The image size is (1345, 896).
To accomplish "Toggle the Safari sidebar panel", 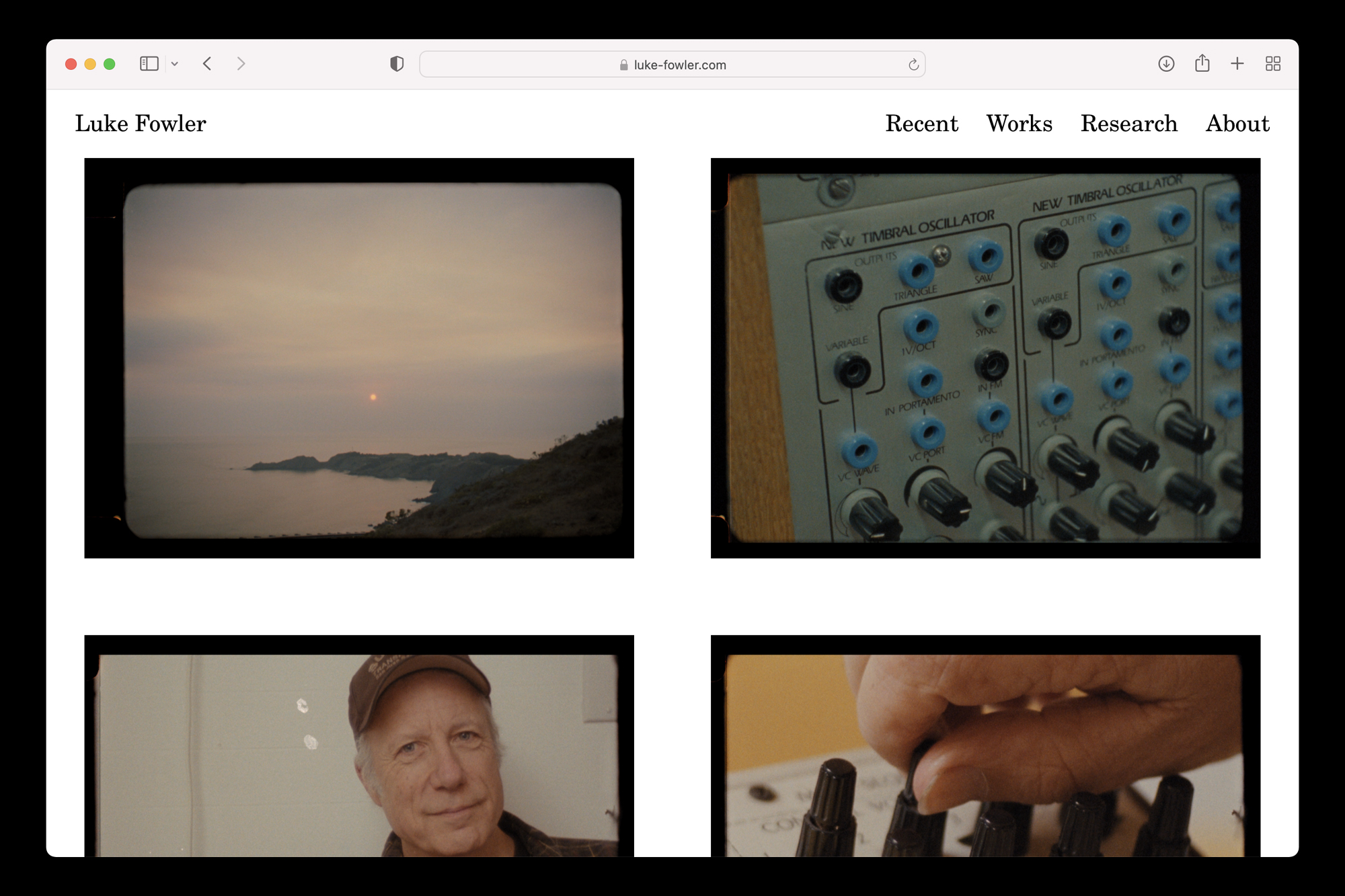I will pos(149,64).
